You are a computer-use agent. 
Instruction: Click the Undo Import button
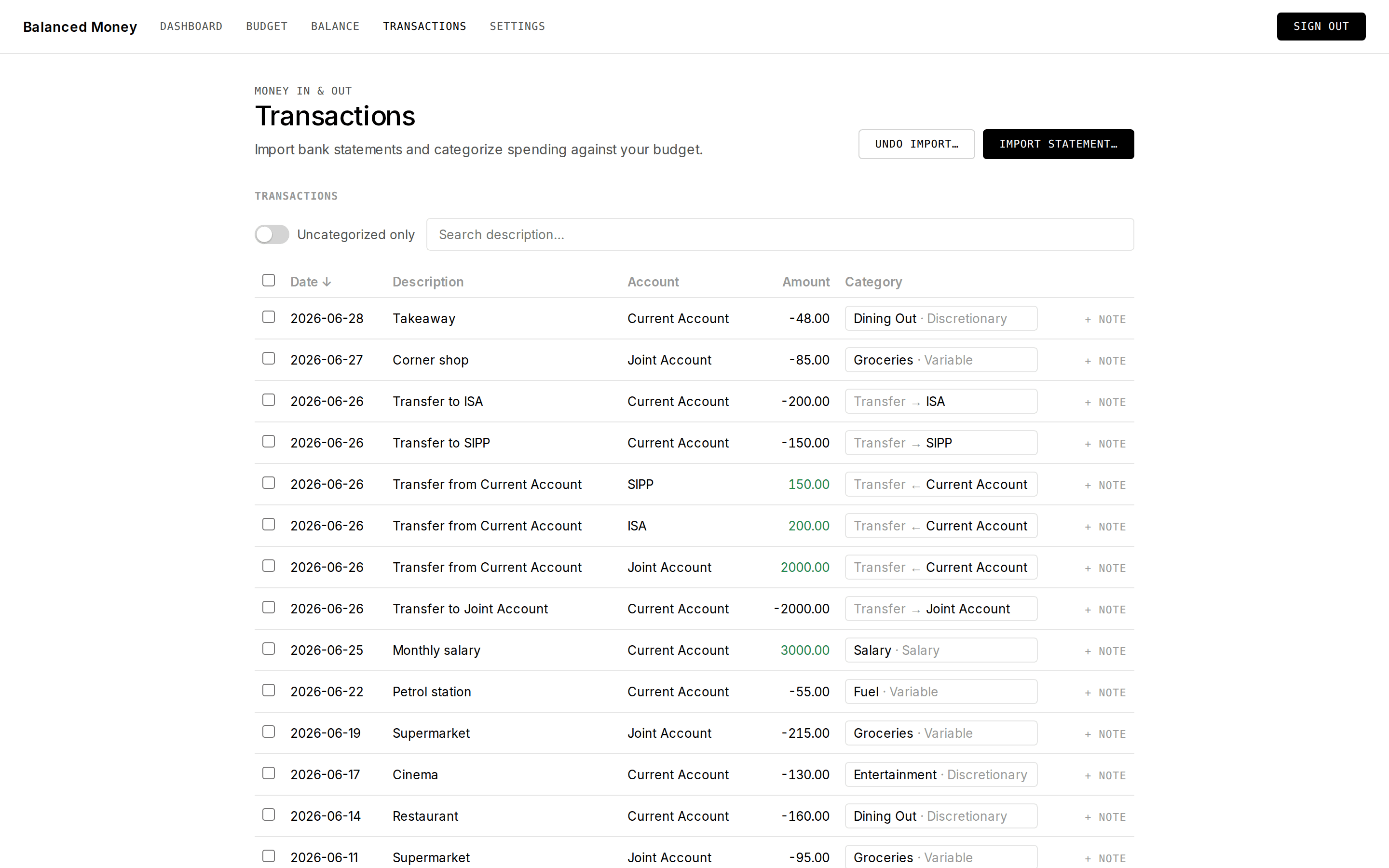coord(916,144)
